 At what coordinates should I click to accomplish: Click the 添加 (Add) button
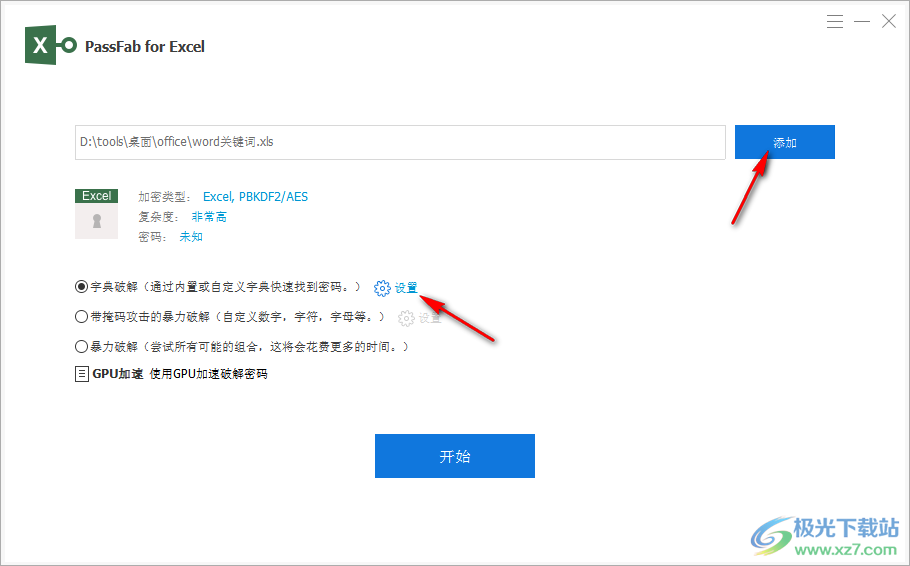[x=785, y=142]
